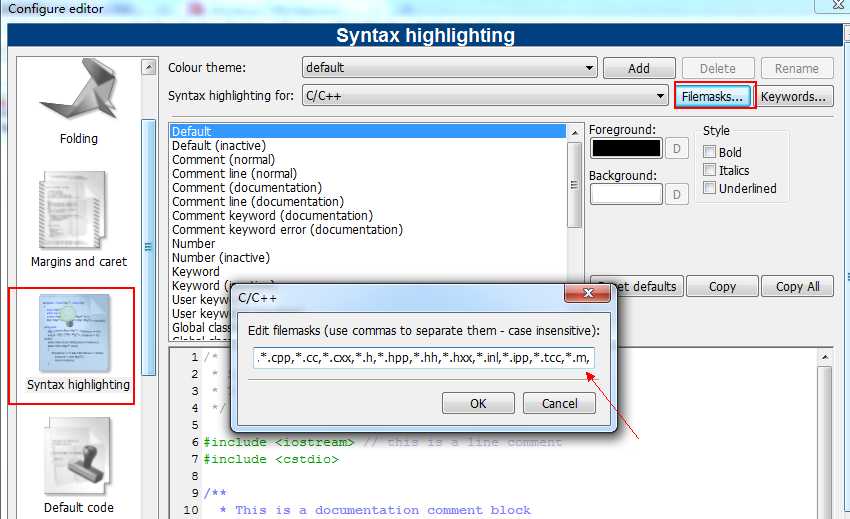This screenshot has width=850, height=519.
Task: Select Number (inactive) in the list
Action: (368, 258)
